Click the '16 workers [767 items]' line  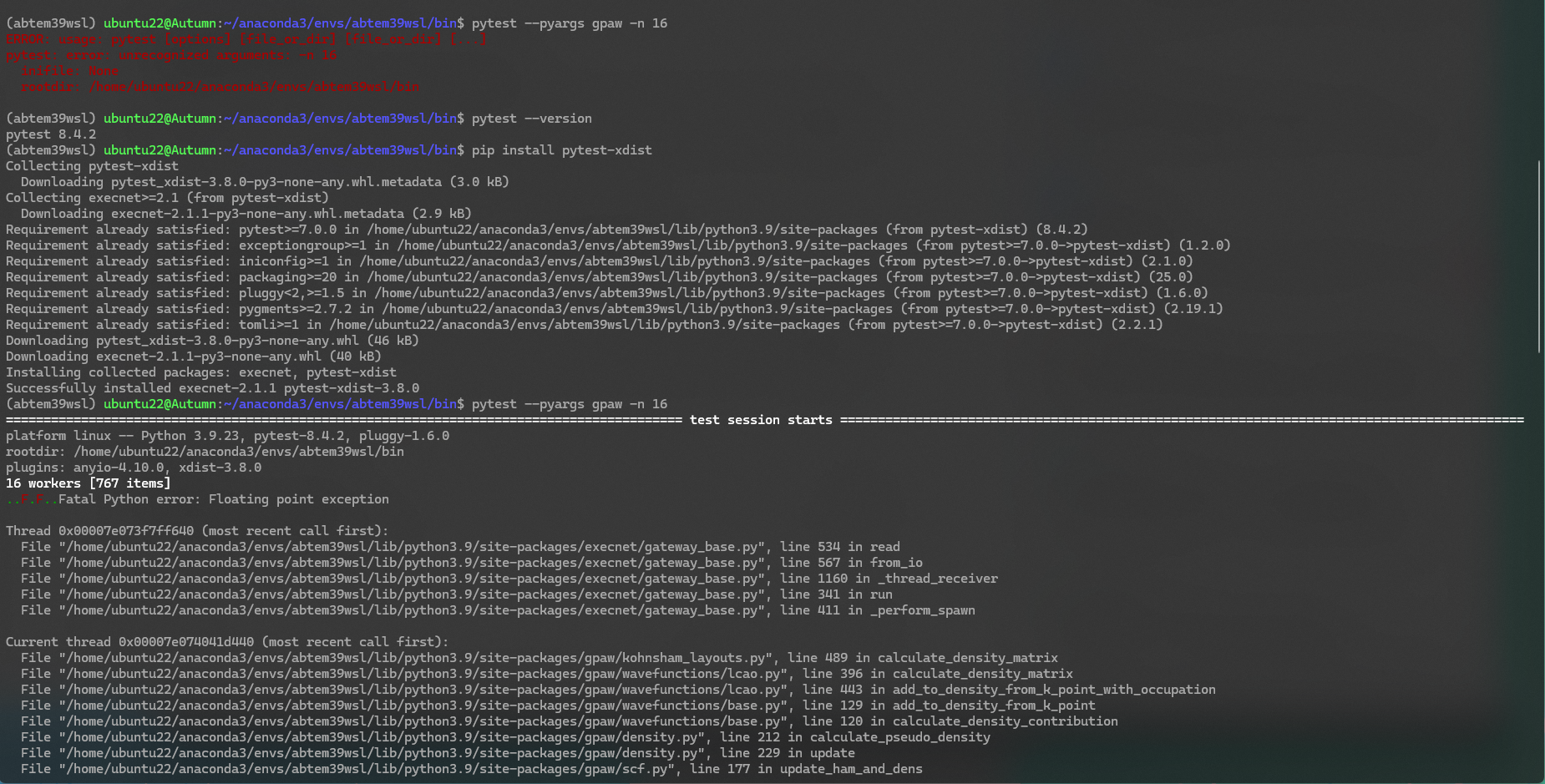pyautogui.click(x=89, y=483)
